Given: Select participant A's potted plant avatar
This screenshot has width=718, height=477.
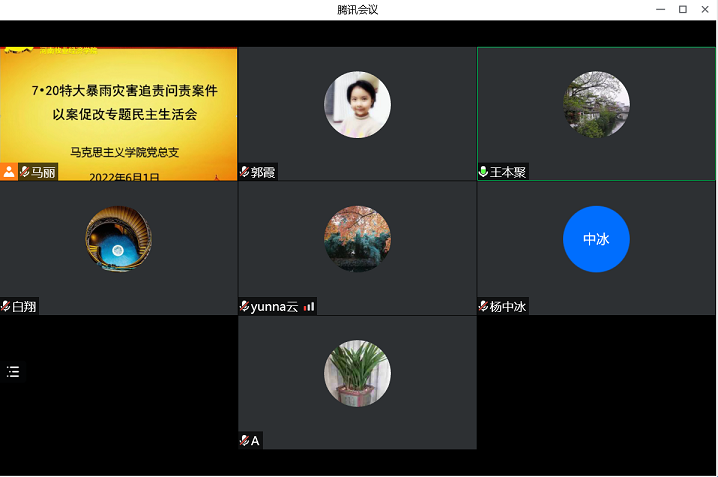Looking at the screenshot, I should point(357,374).
